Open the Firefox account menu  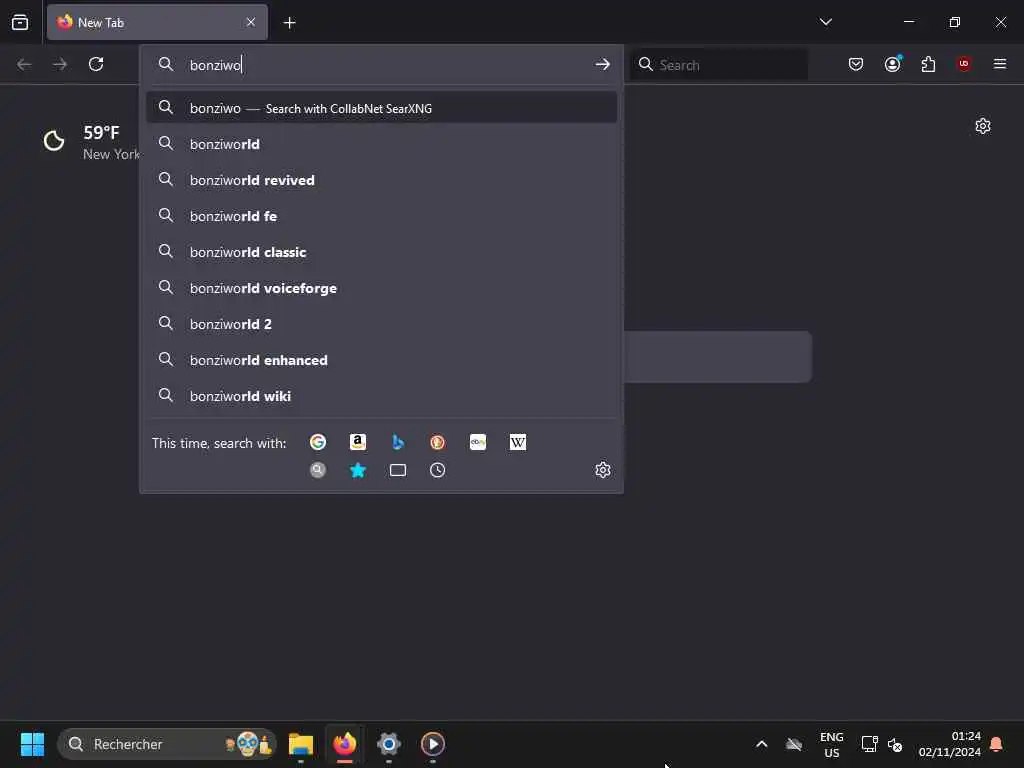[x=893, y=64]
